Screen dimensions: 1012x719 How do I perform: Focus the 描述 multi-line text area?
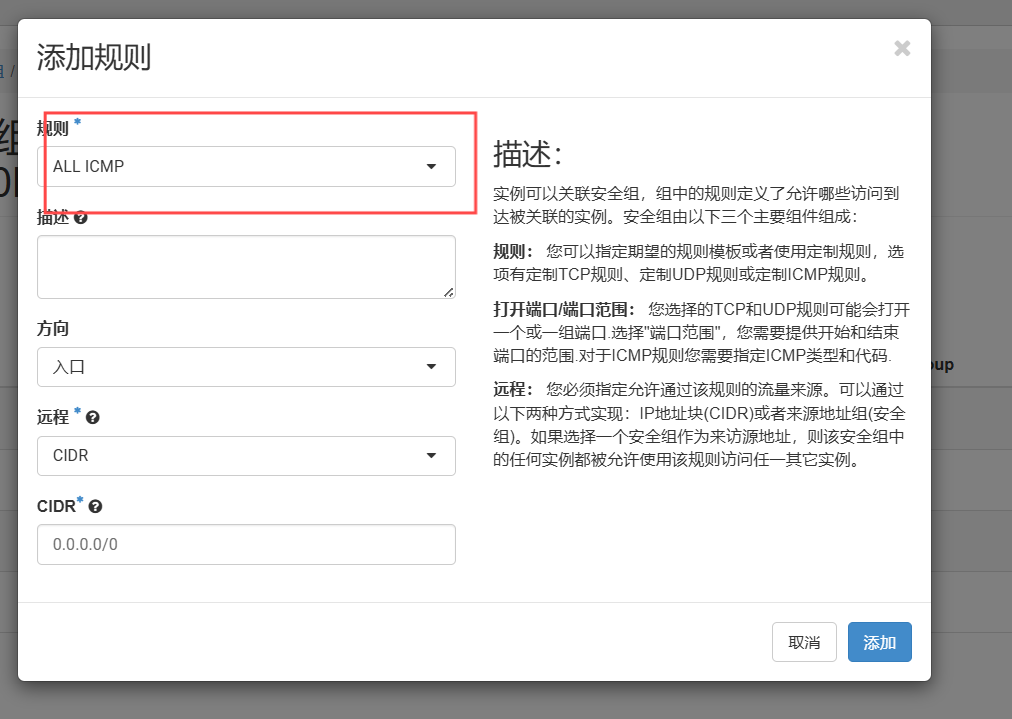[246, 266]
